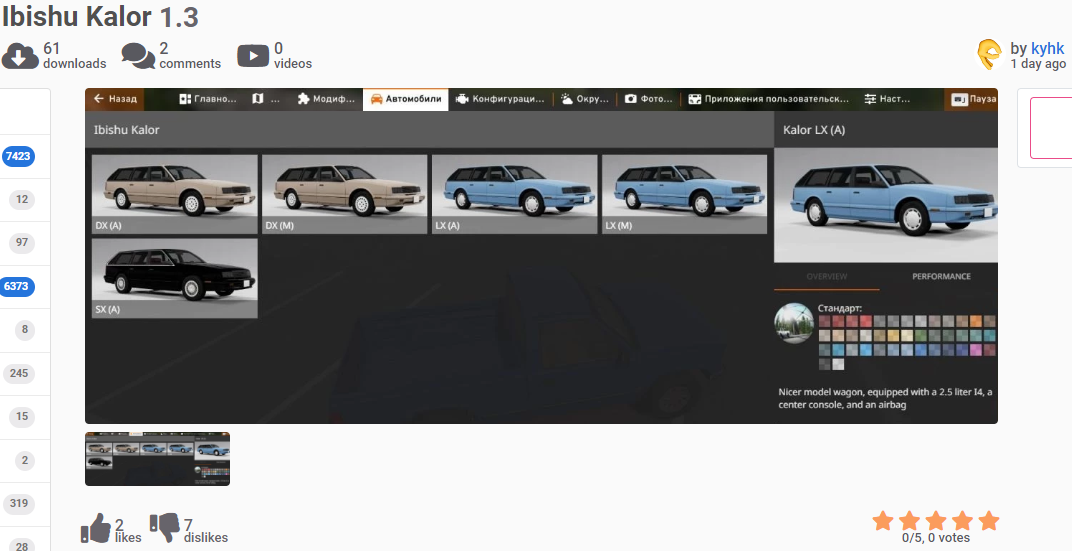Open the screenshot thumbnail below the image

[157, 459]
